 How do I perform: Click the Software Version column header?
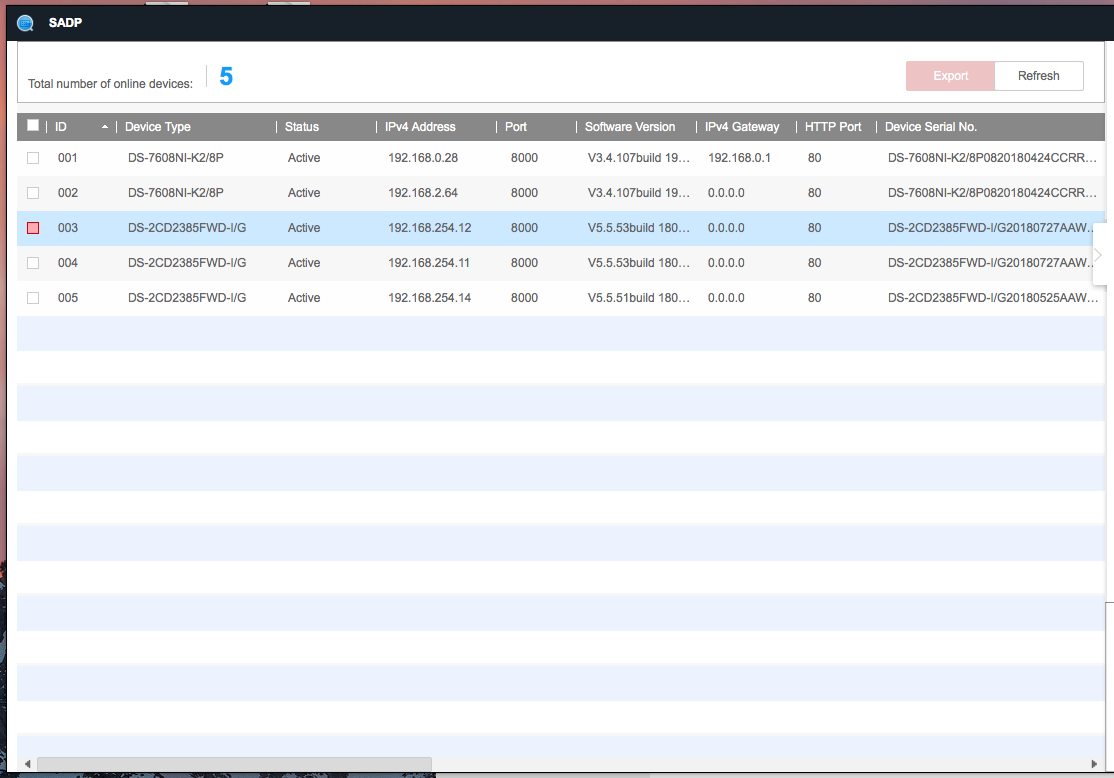[630, 126]
